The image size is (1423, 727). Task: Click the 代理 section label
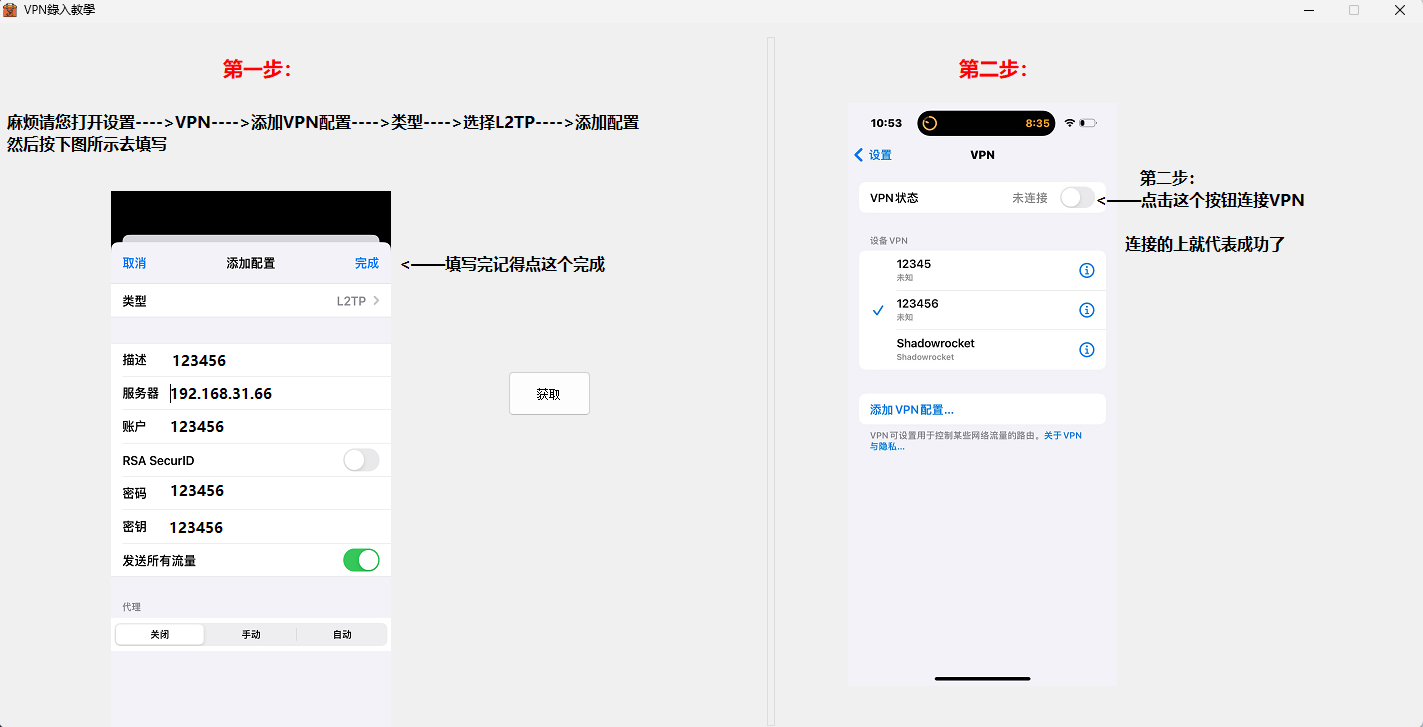(x=132, y=607)
